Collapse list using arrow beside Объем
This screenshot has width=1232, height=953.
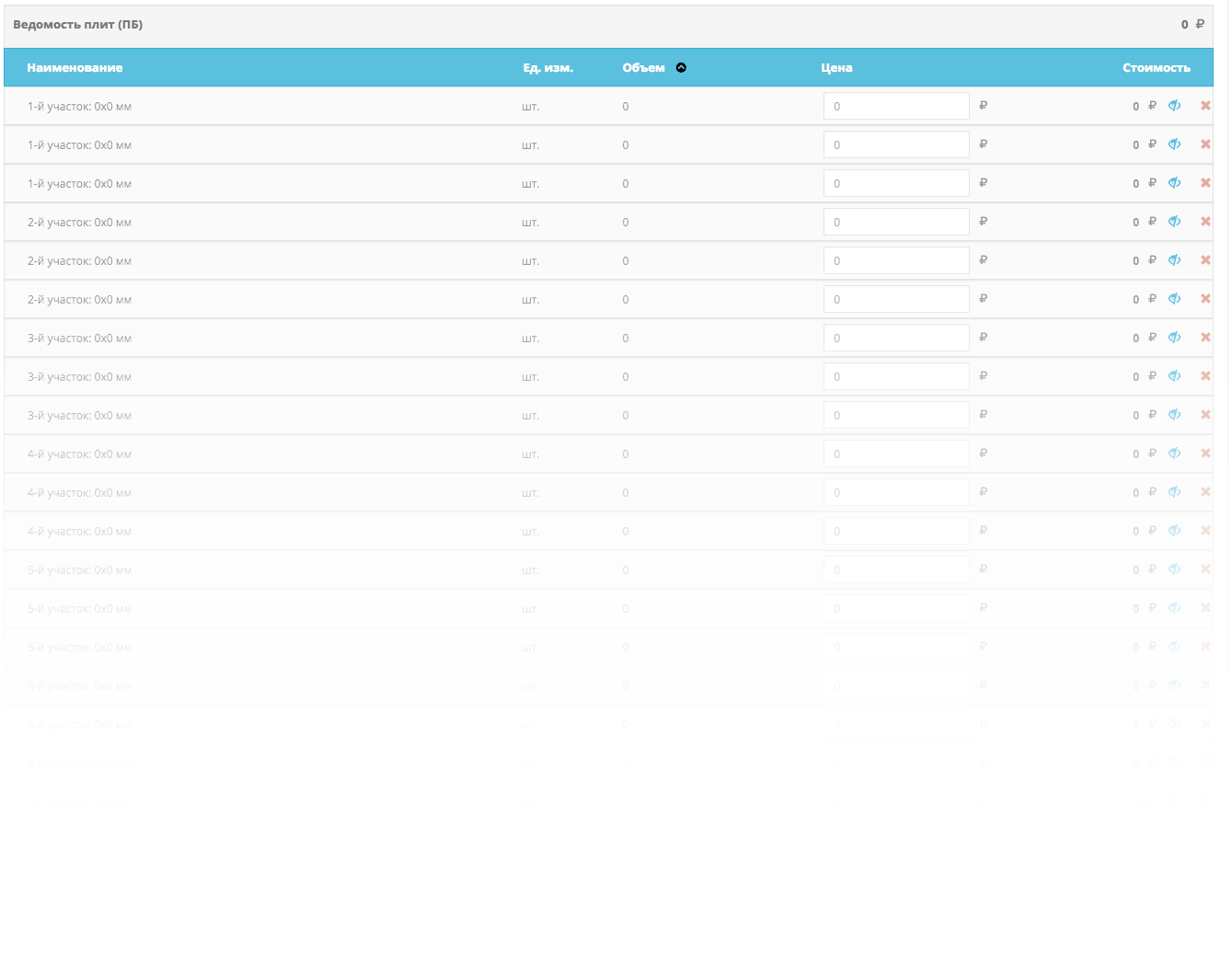click(681, 68)
